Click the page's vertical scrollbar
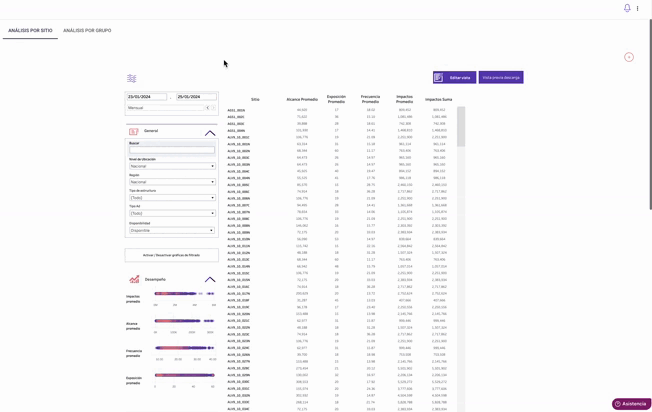 [x=650, y=114]
